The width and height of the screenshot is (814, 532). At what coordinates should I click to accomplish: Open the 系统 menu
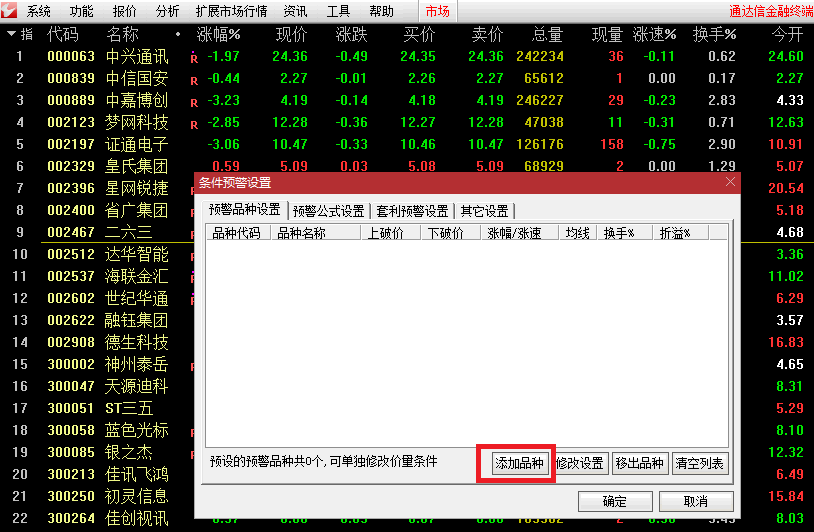(x=39, y=11)
